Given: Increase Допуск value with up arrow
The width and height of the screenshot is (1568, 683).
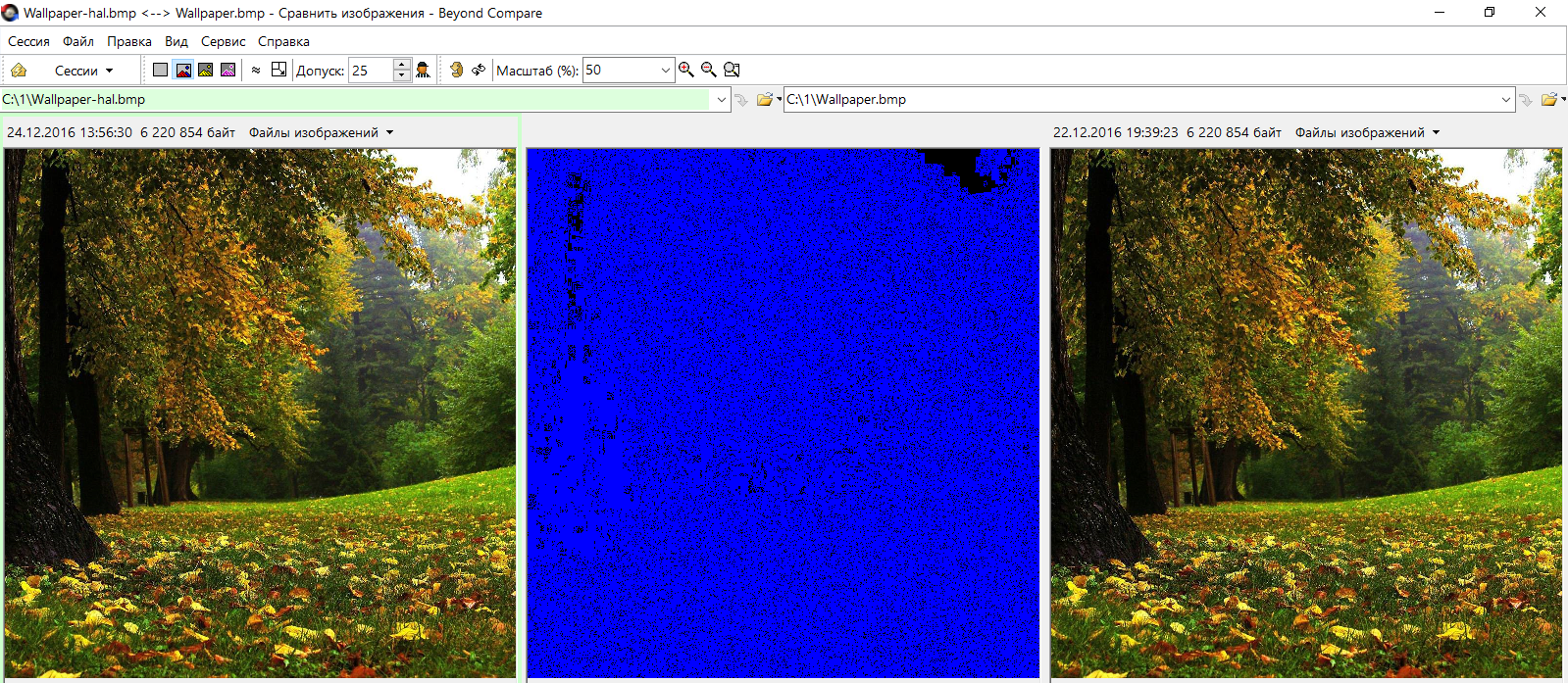Looking at the screenshot, I should 402,65.
